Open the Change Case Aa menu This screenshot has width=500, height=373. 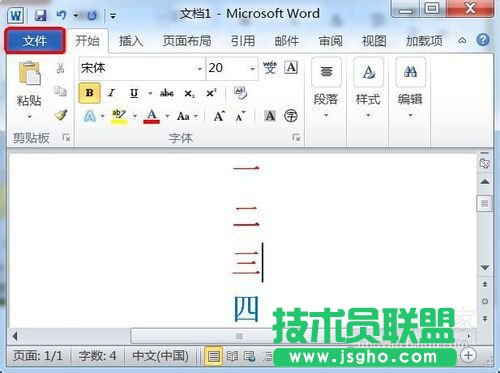coord(187,116)
